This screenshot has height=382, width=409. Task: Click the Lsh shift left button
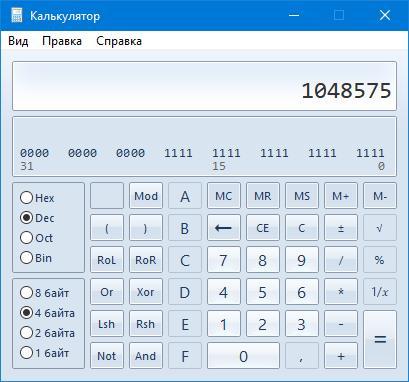pos(107,324)
